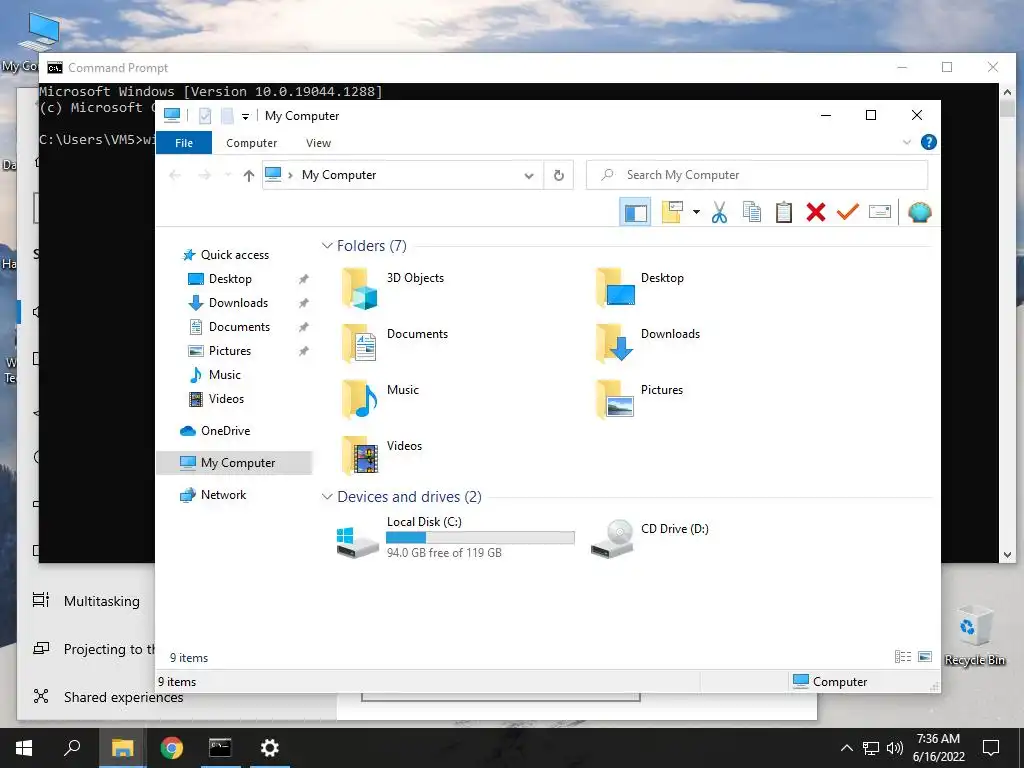The image size is (1024, 768).
Task: Click the New folder quick access icon in title bar
Action: click(227, 116)
